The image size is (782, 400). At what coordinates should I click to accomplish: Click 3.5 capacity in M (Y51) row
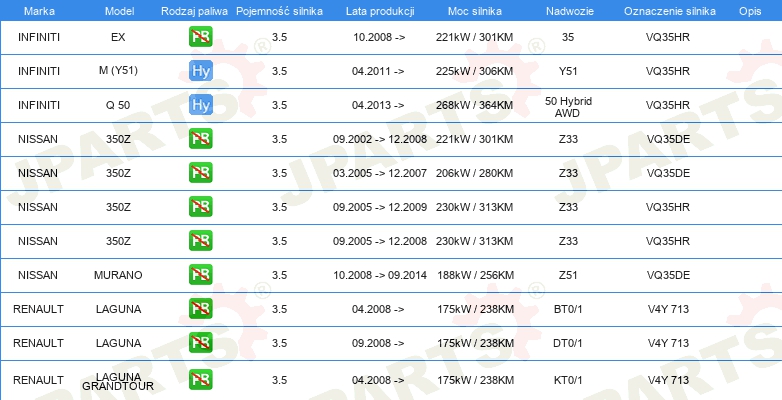pos(279,71)
